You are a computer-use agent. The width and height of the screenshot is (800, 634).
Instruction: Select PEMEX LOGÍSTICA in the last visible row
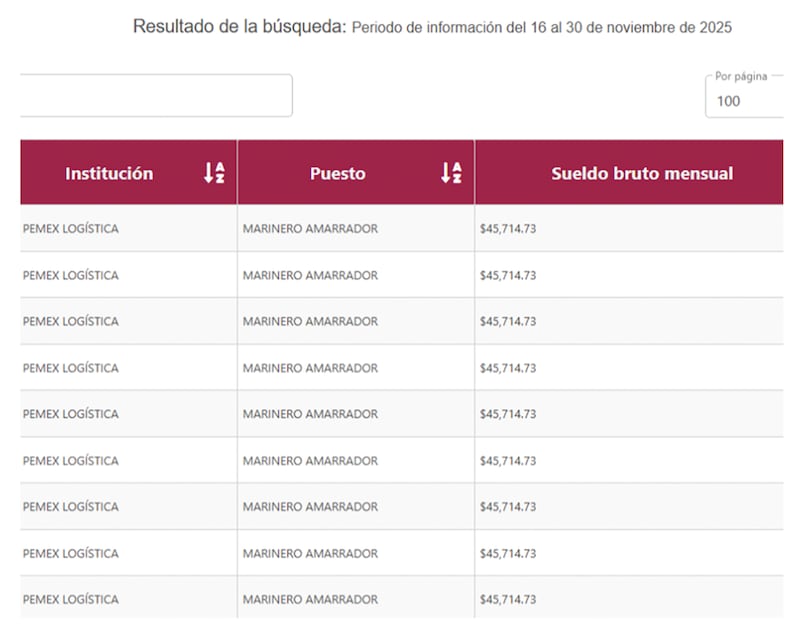70,600
